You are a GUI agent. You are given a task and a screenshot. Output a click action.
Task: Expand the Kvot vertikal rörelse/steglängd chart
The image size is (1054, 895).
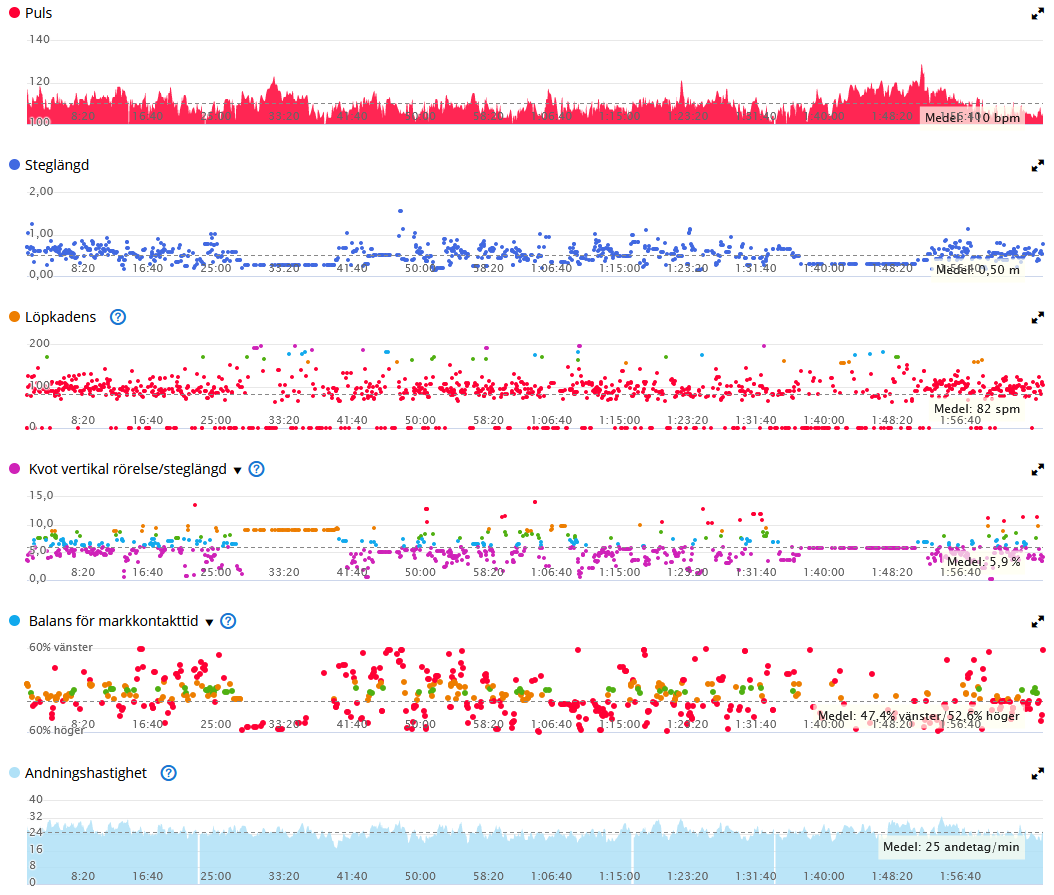coord(1038,469)
